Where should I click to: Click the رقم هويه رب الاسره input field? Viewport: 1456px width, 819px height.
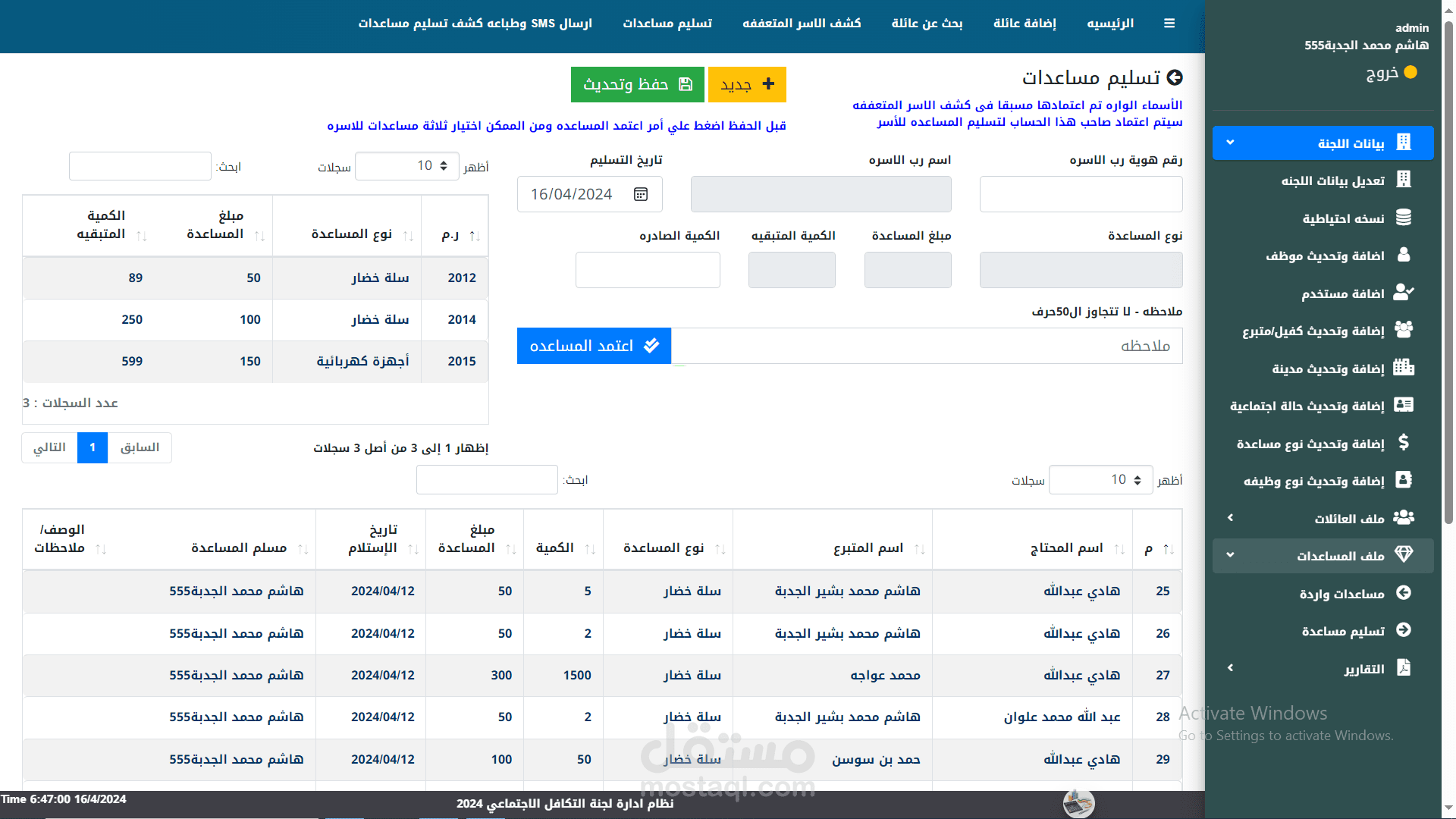[x=1081, y=195]
